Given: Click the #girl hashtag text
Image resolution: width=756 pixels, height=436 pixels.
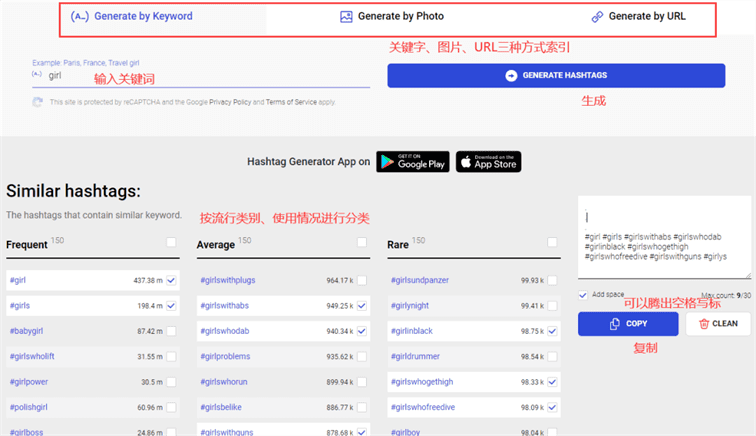Looking at the screenshot, I should [18, 280].
